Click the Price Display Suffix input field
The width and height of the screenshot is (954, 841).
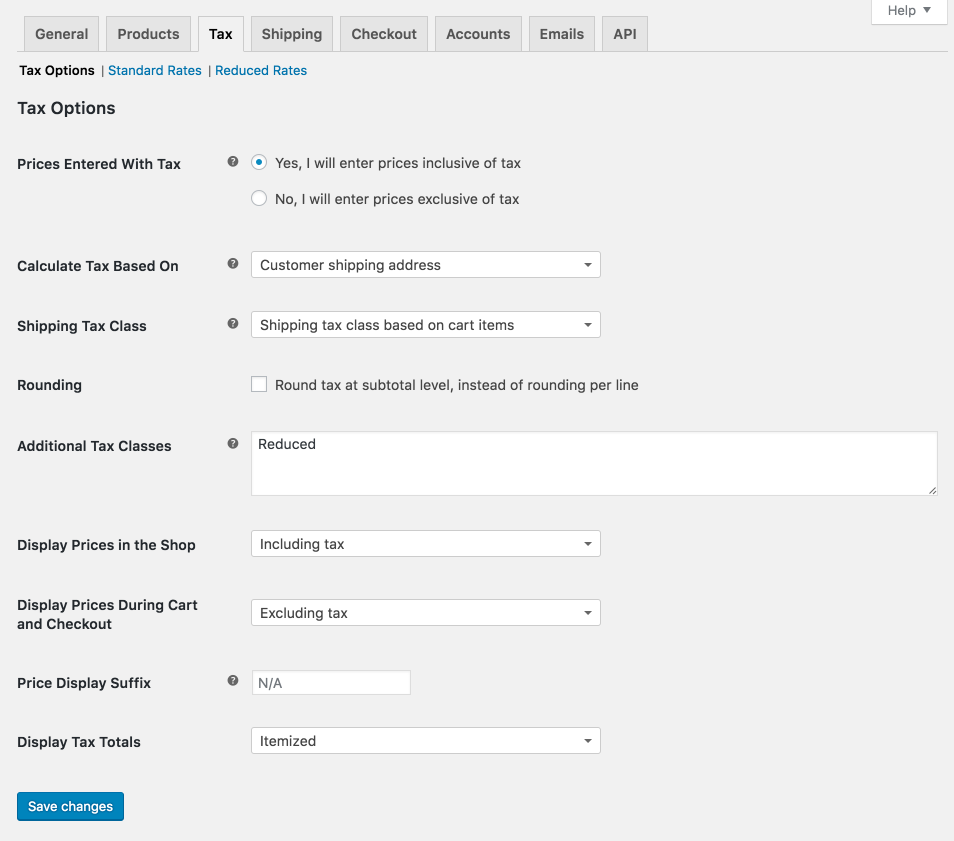[x=331, y=683]
